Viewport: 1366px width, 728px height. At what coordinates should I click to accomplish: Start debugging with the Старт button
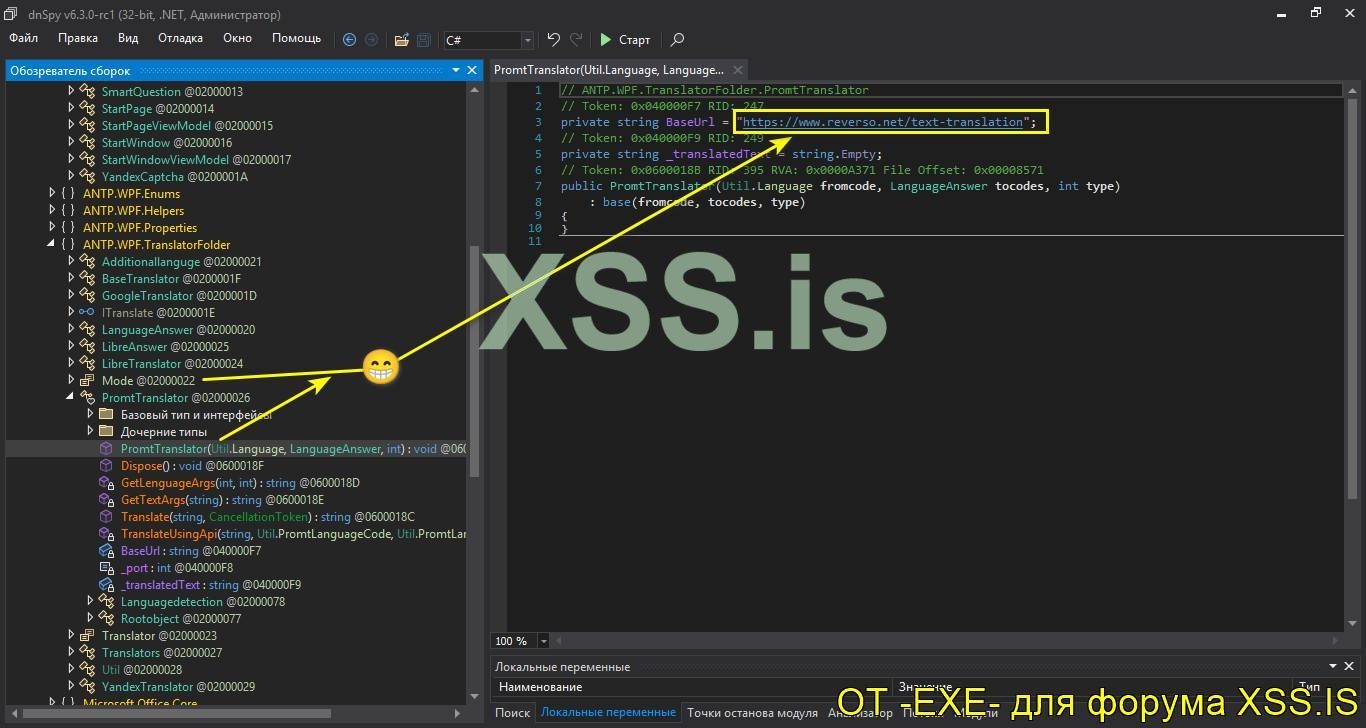point(625,40)
